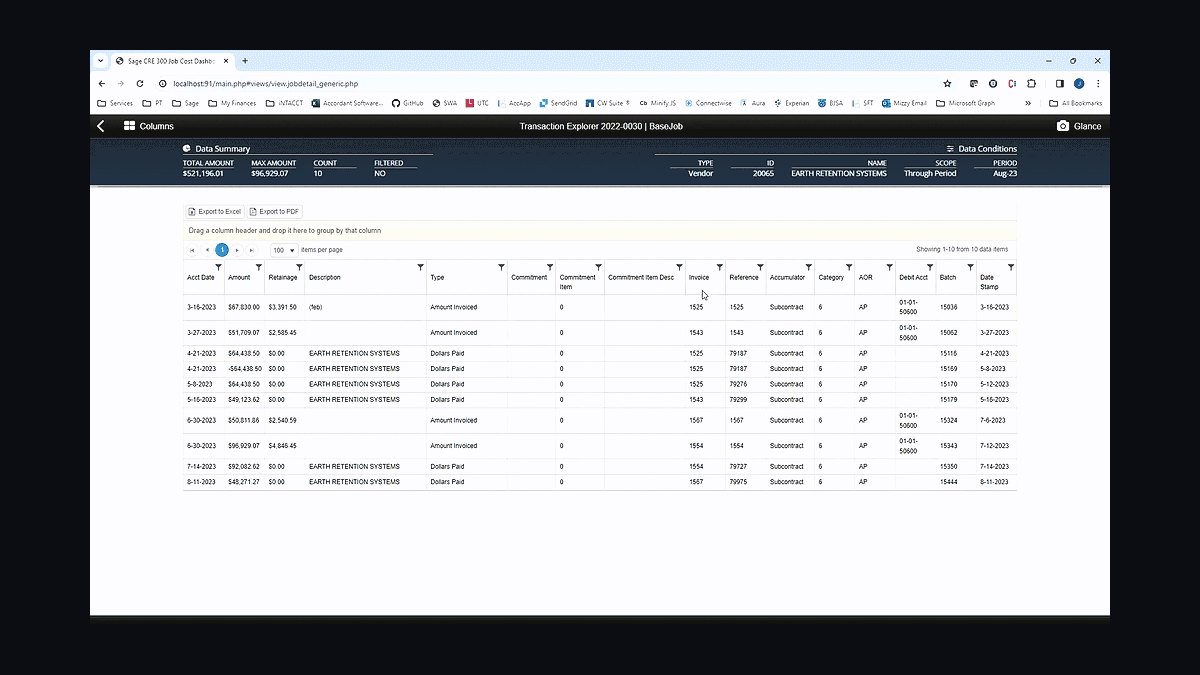This screenshot has height=675, width=1200.
Task: Open filter for Retainage column
Action: point(299,267)
